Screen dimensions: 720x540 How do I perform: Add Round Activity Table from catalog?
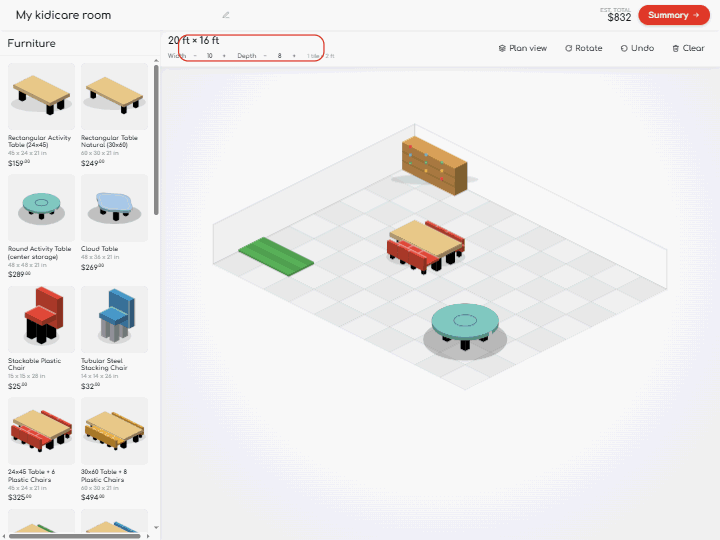(x=41, y=208)
